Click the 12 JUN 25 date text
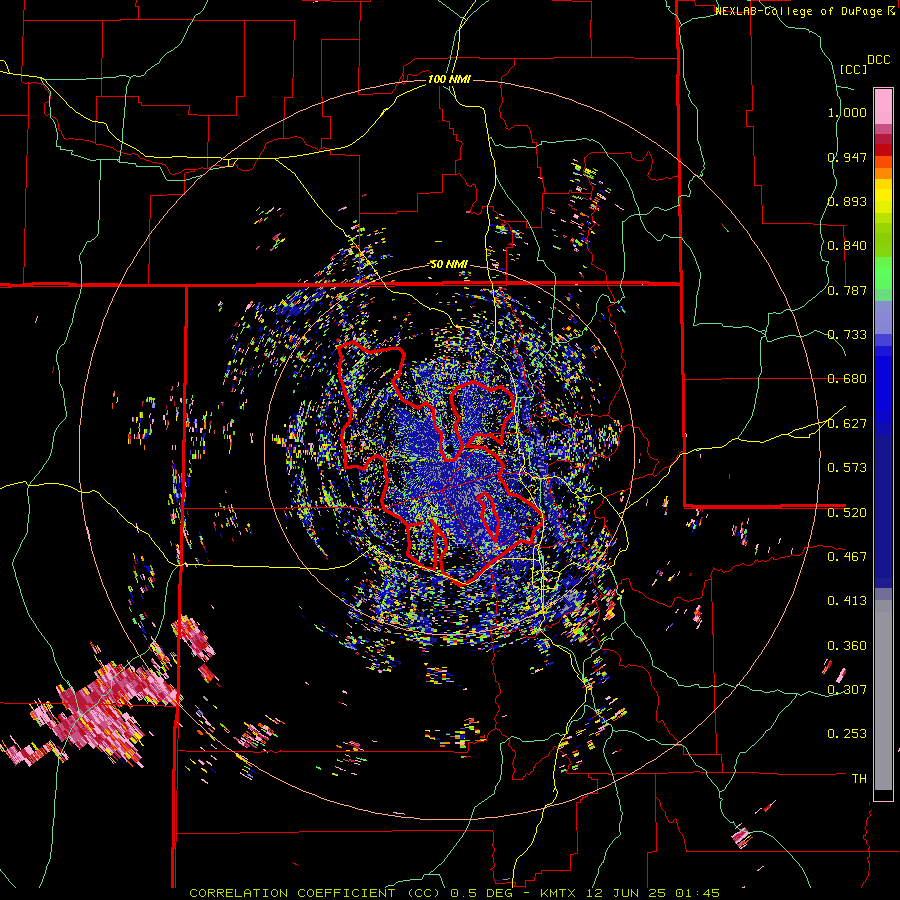This screenshot has height=900, width=900. pos(626,893)
